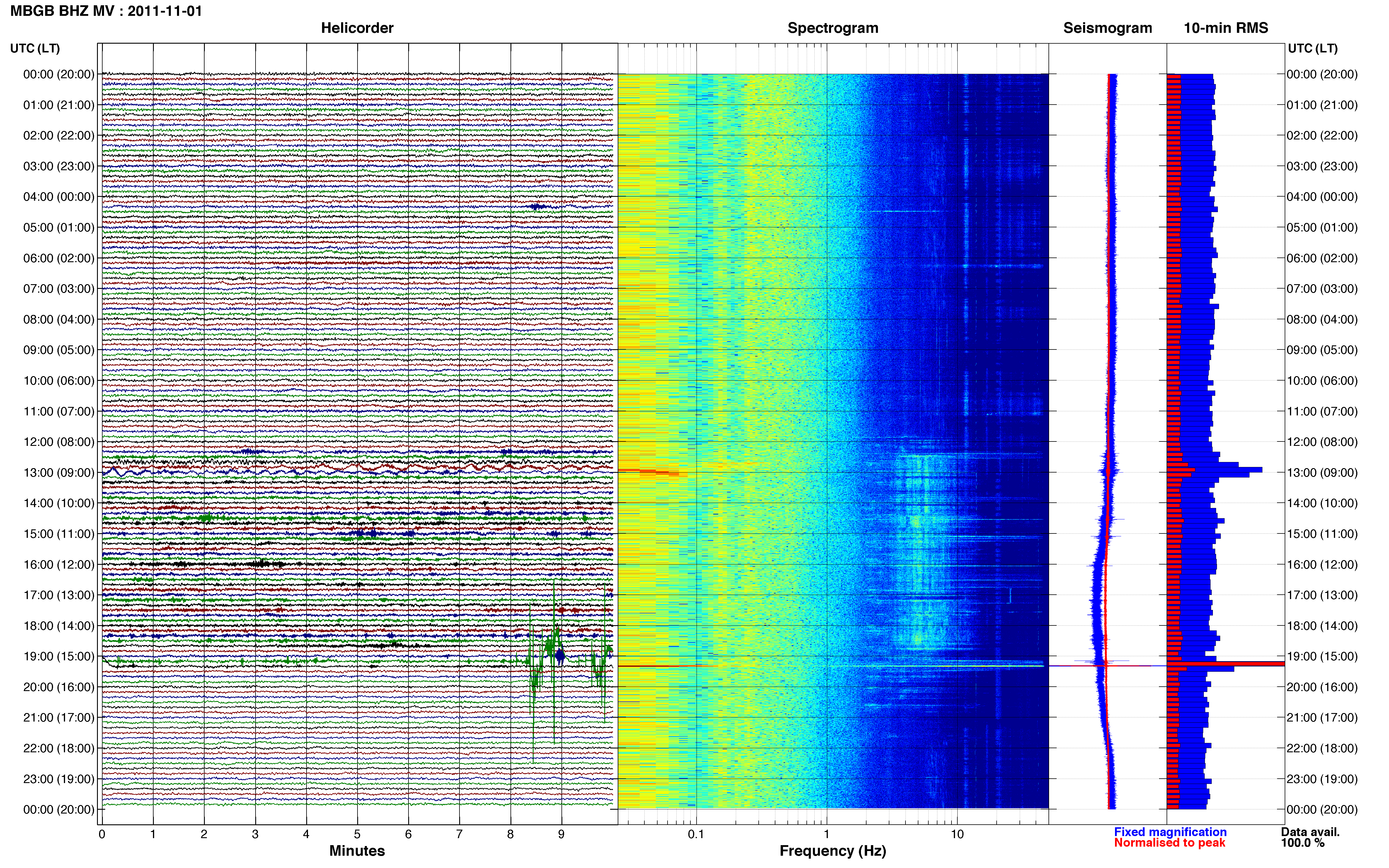Screen dimensions: 1389x868
Task: Click left-axis time label '11:00 (07:00)'
Action: click(59, 412)
